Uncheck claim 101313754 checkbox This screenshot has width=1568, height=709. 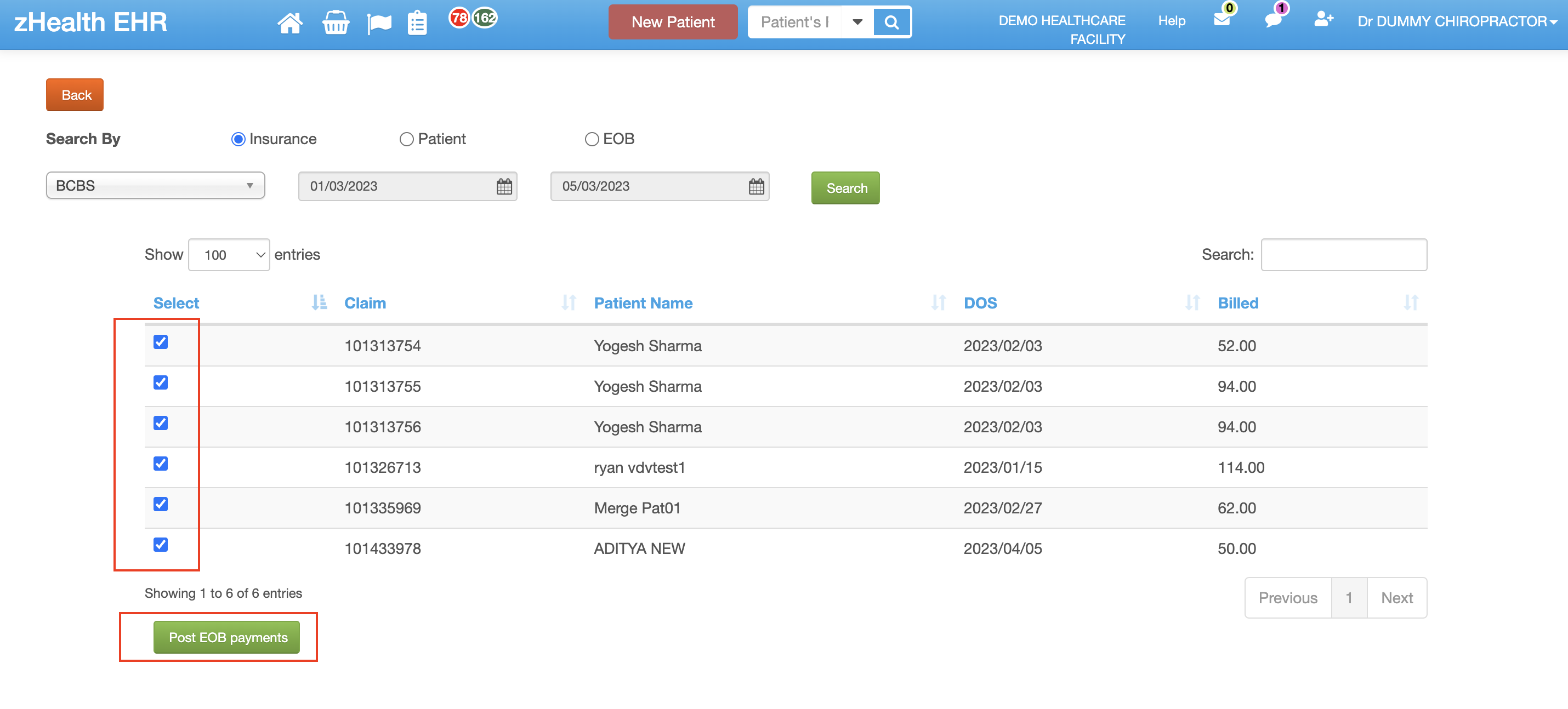coord(161,342)
